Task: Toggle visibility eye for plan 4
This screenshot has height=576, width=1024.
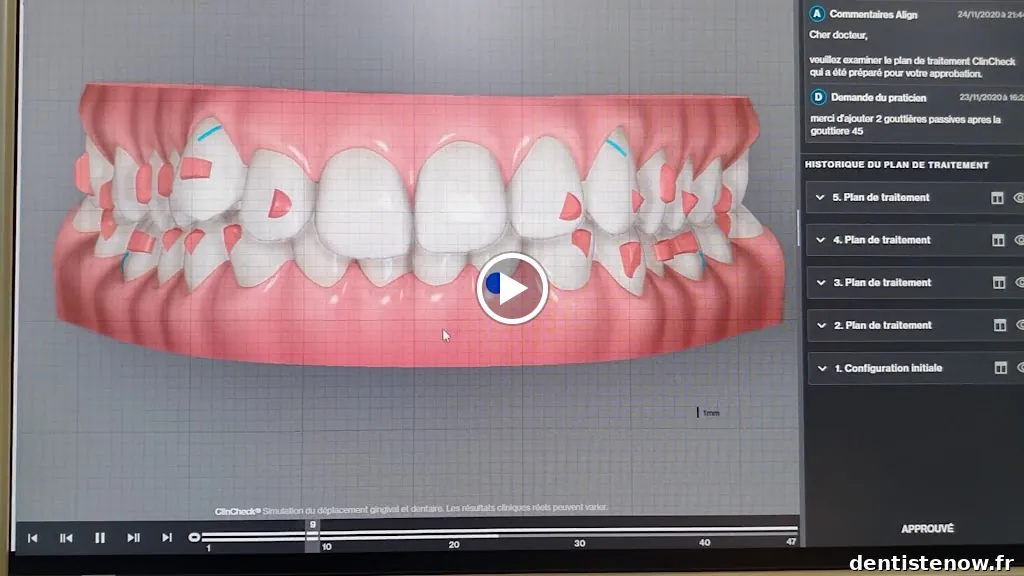Action: coord(1018,240)
